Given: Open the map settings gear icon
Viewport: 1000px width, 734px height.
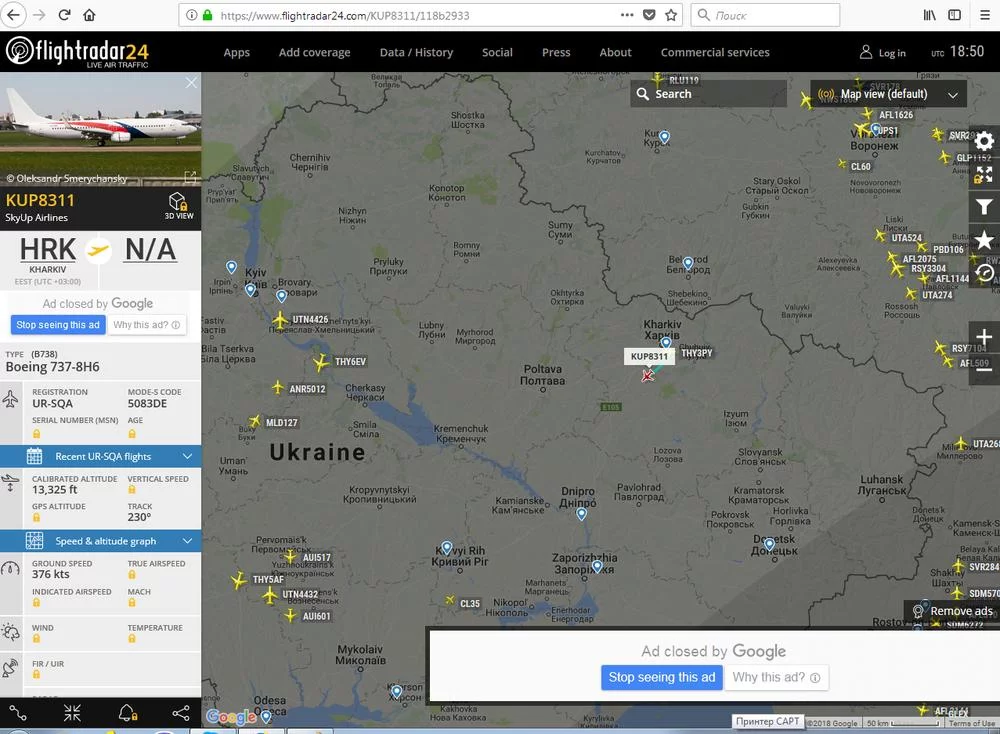Looking at the screenshot, I should (984, 141).
